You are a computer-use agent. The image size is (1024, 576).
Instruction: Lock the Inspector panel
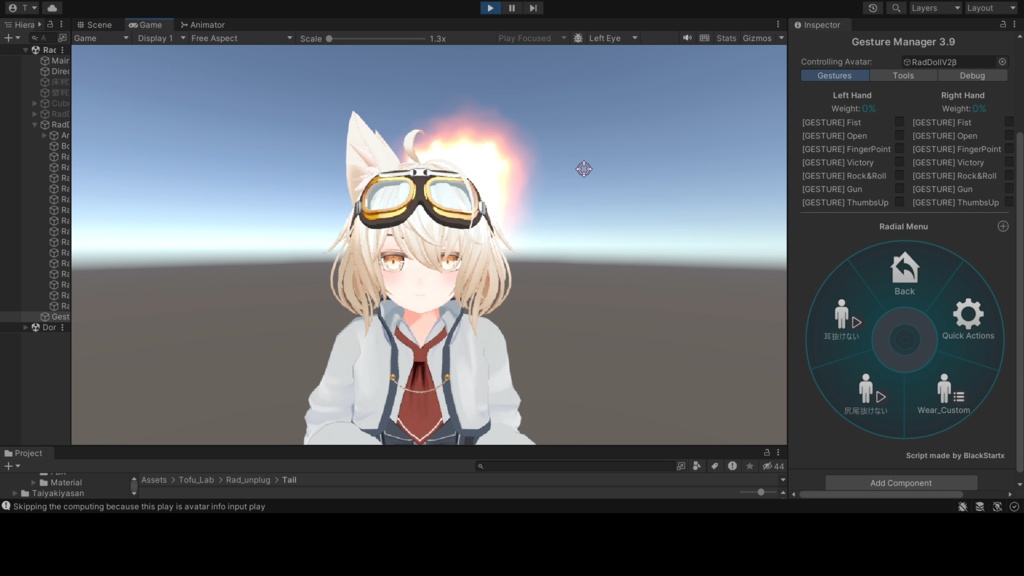point(1003,25)
